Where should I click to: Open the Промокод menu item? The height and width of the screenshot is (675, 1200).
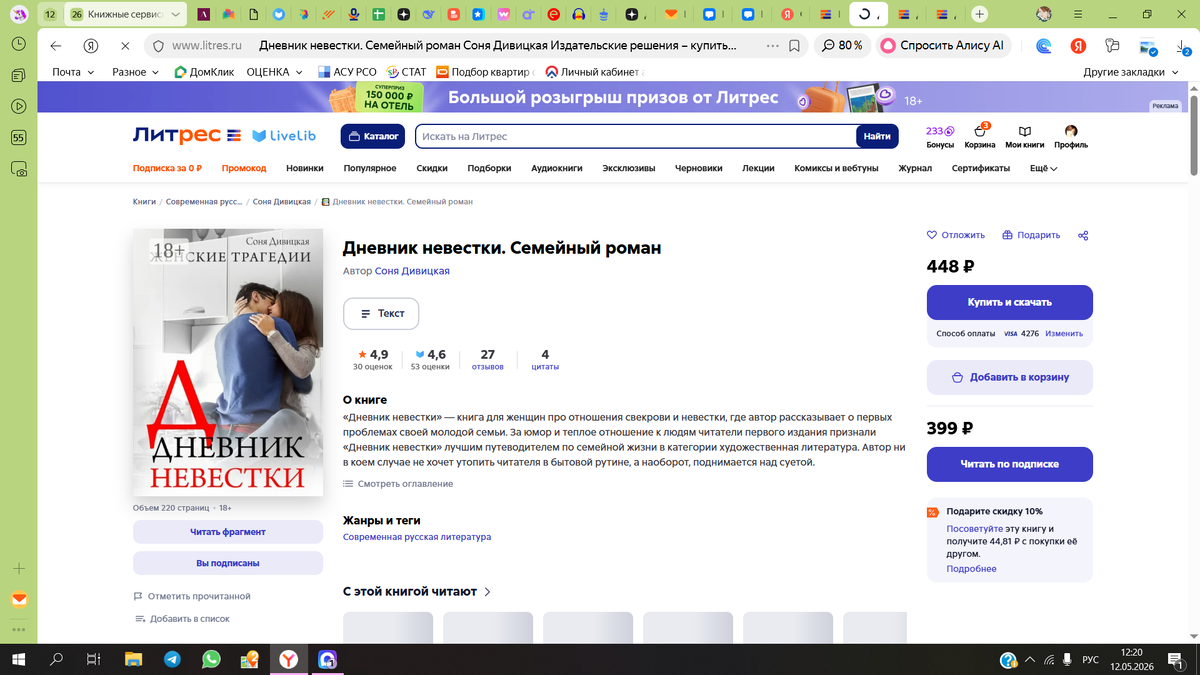click(244, 169)
